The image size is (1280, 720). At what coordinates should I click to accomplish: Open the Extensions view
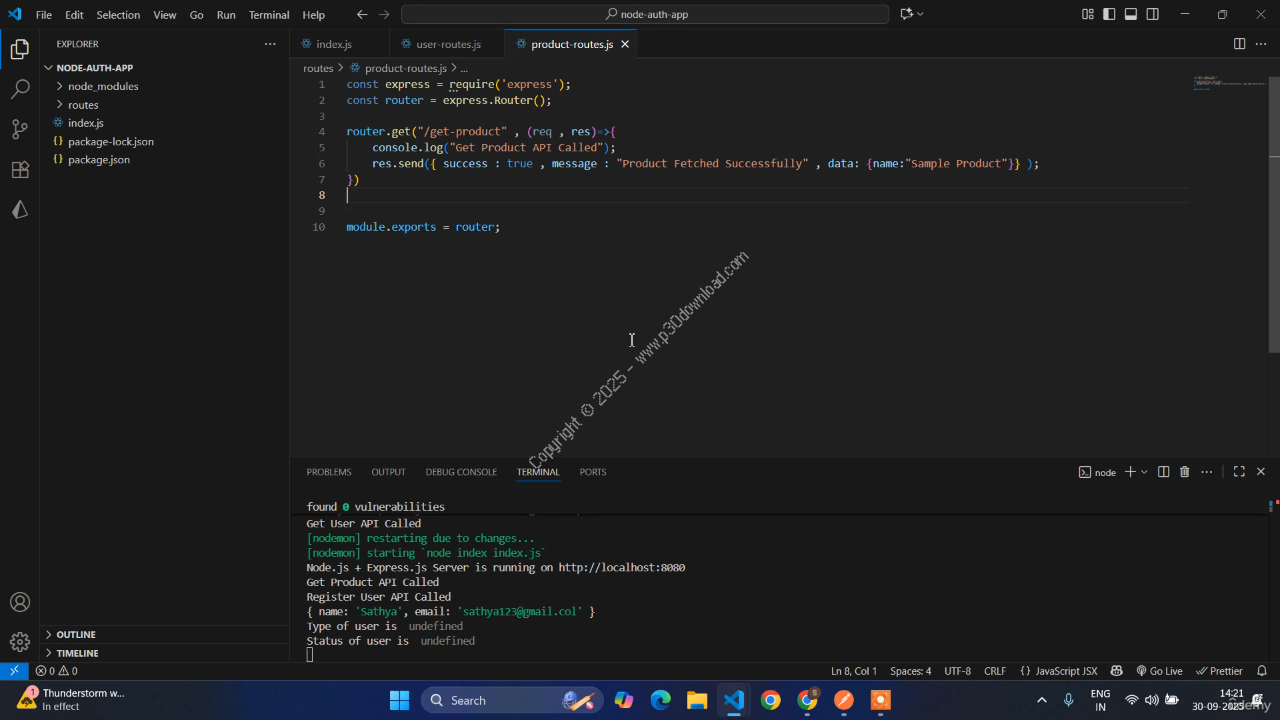coord(20,170)
